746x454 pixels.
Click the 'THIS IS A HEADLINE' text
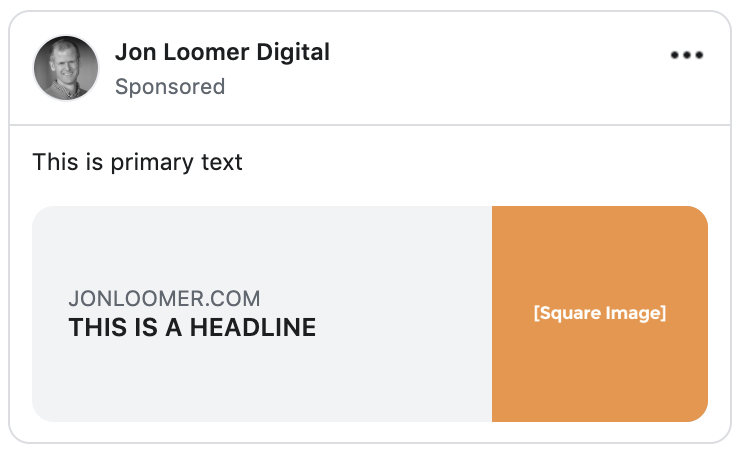192,327
